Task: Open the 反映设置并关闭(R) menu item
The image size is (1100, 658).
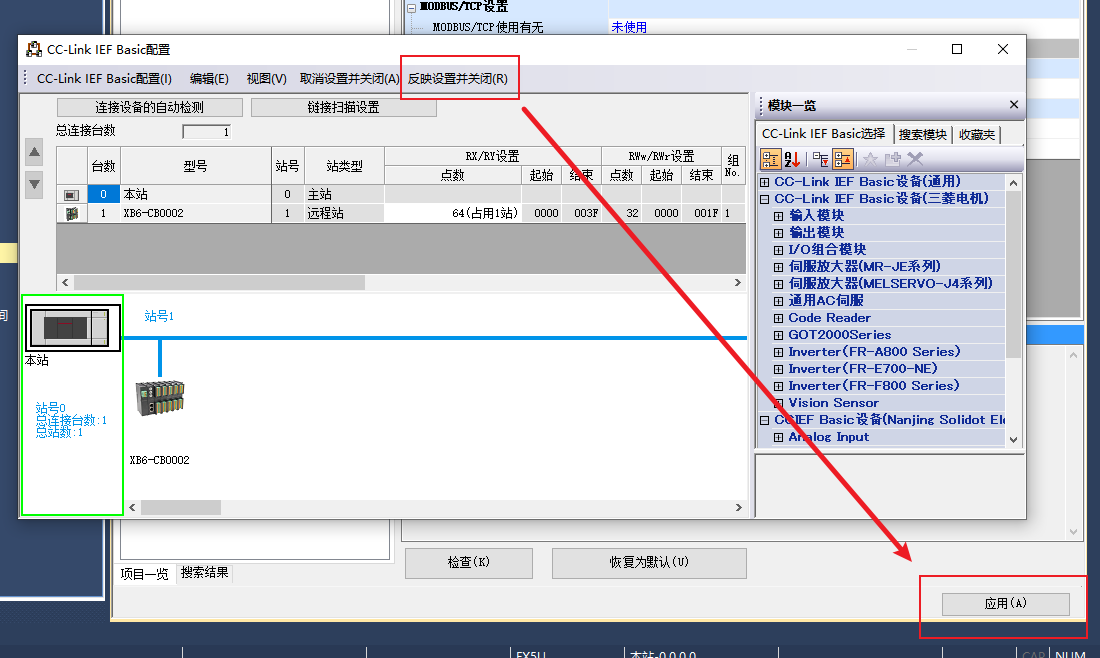Action: coord(457,79)
